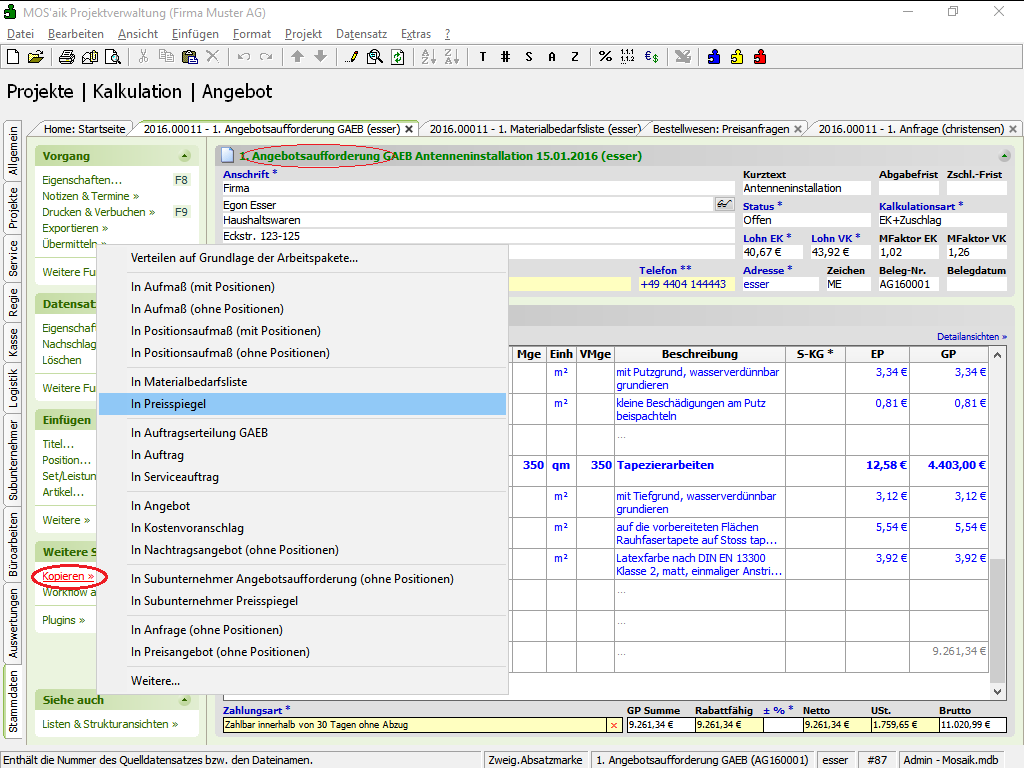Click the 1.1.1 numbering toolbar icon

pos(628,57)
